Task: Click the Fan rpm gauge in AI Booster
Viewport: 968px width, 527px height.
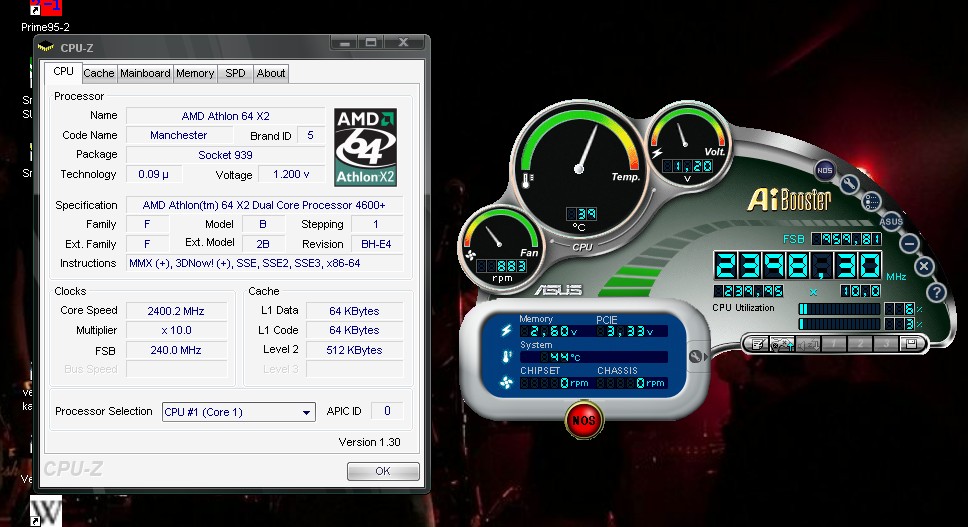Action: tap(501, 247)
